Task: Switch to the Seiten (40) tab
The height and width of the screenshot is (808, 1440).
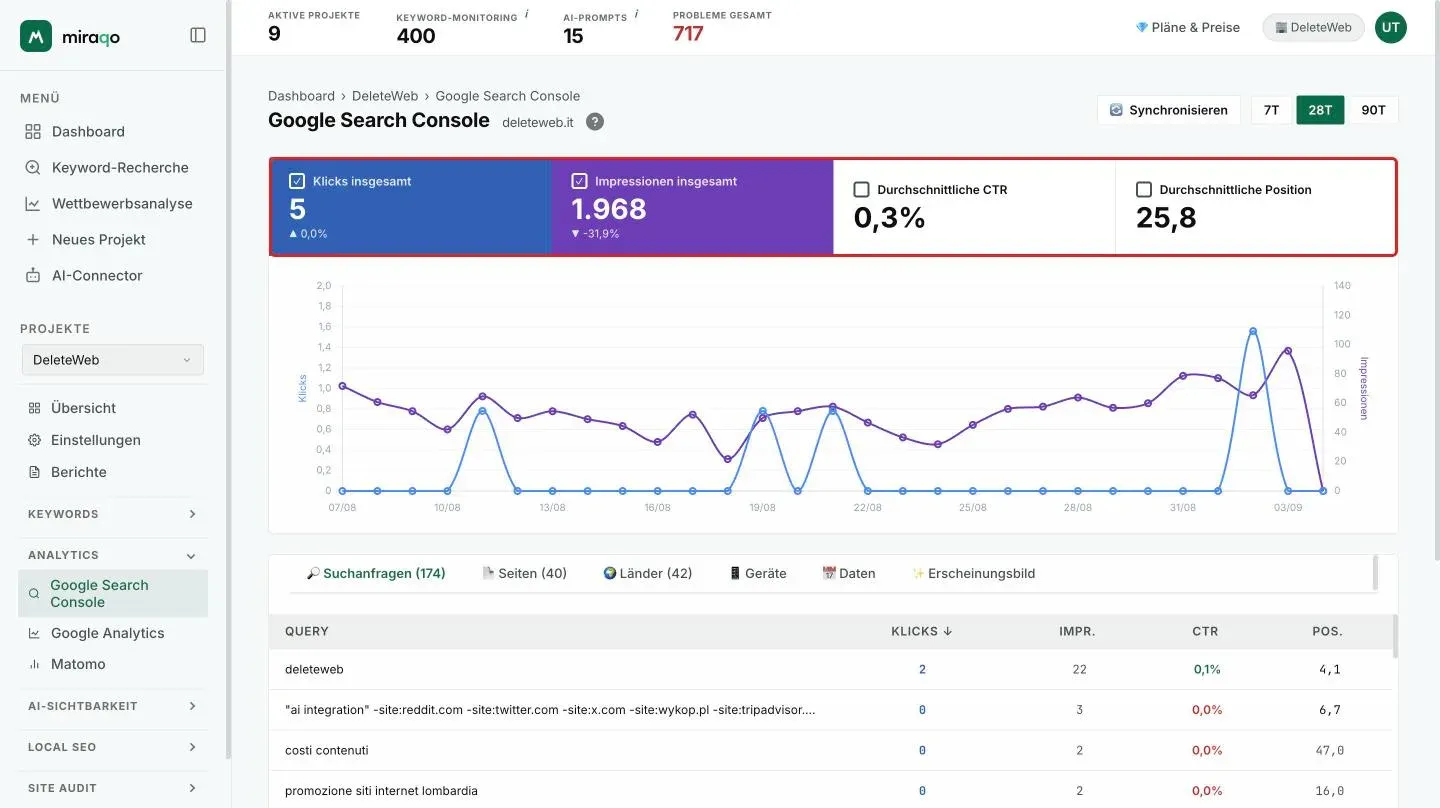Action: [524, 574]
